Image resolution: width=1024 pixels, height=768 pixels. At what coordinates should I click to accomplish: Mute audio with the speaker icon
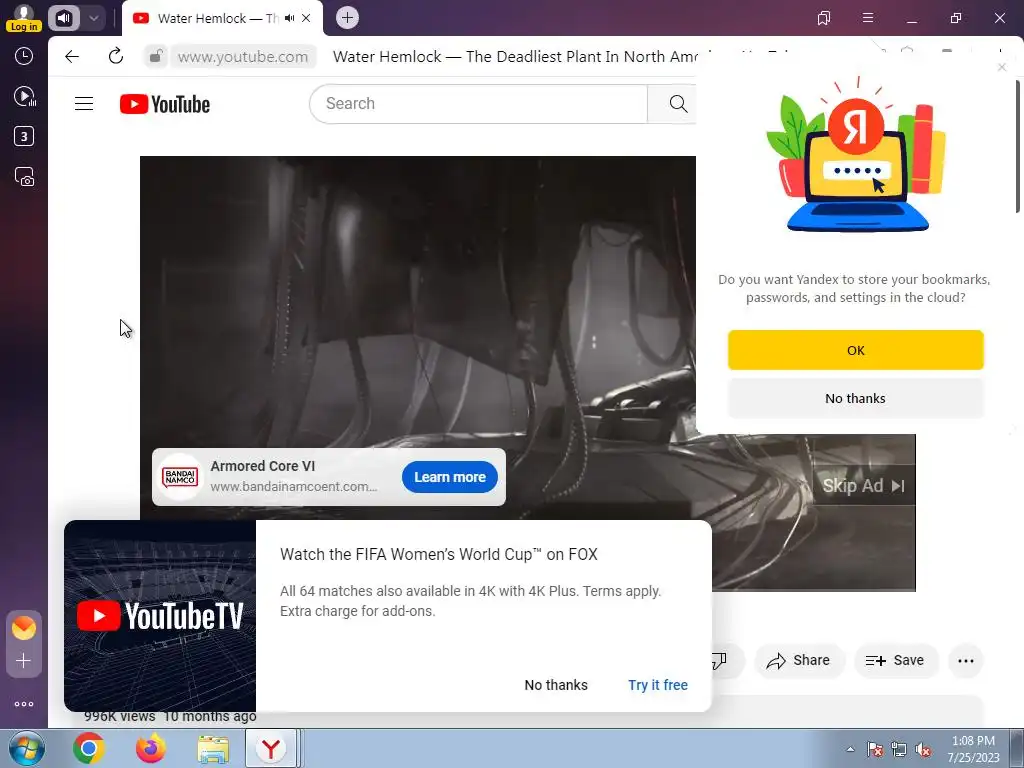63,18
